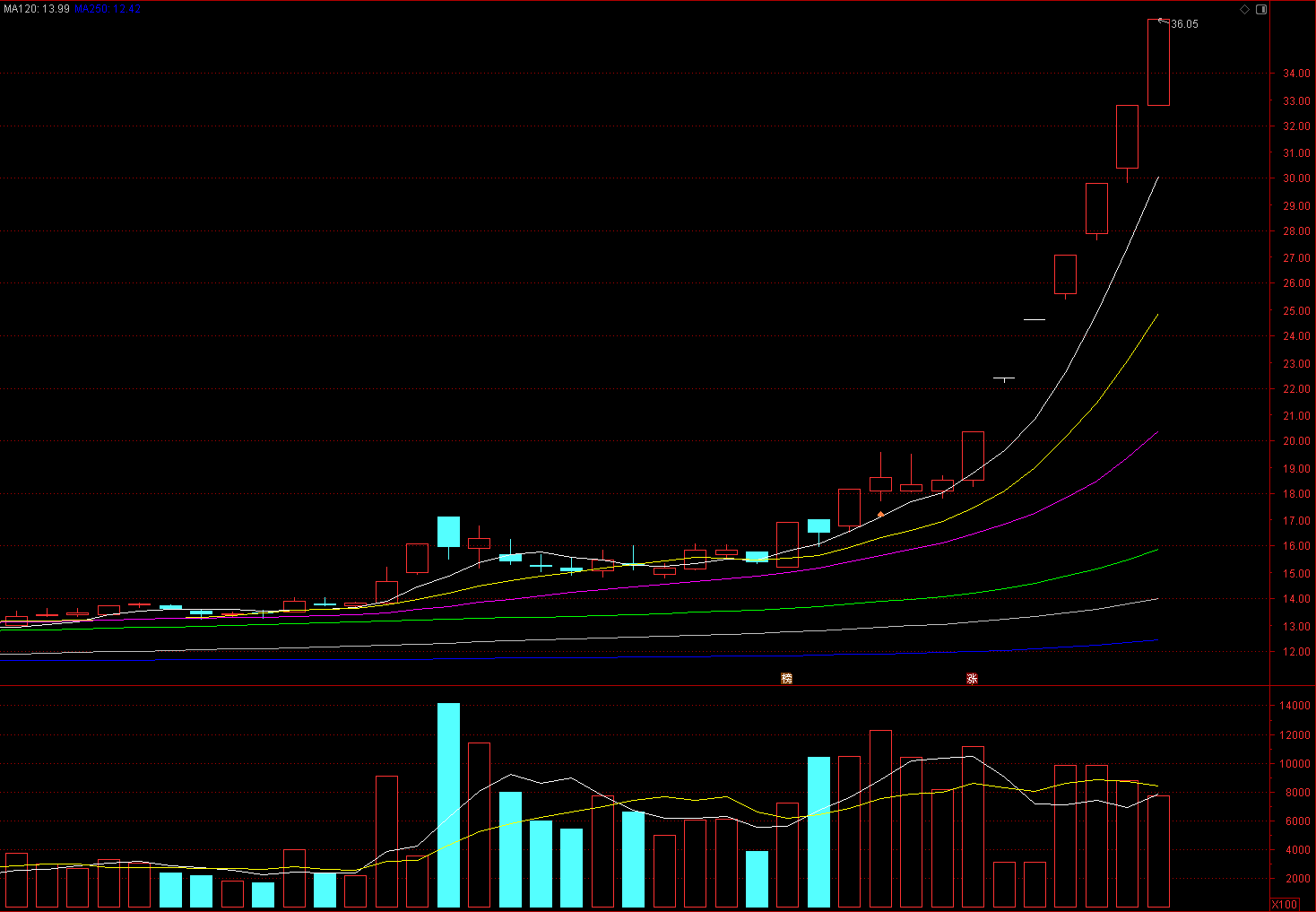Select the latest candlestick at the 36.05 high
The image size is (1316, 912).
[1158, 62]
